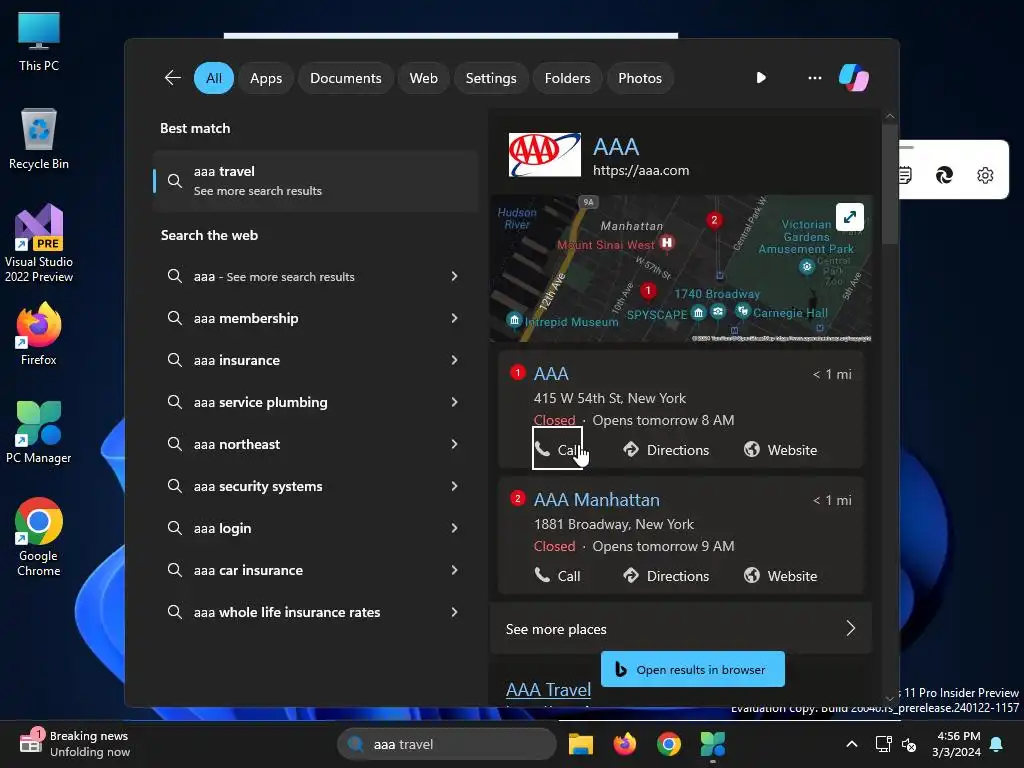Click the muted volume icon in tray

908,744
